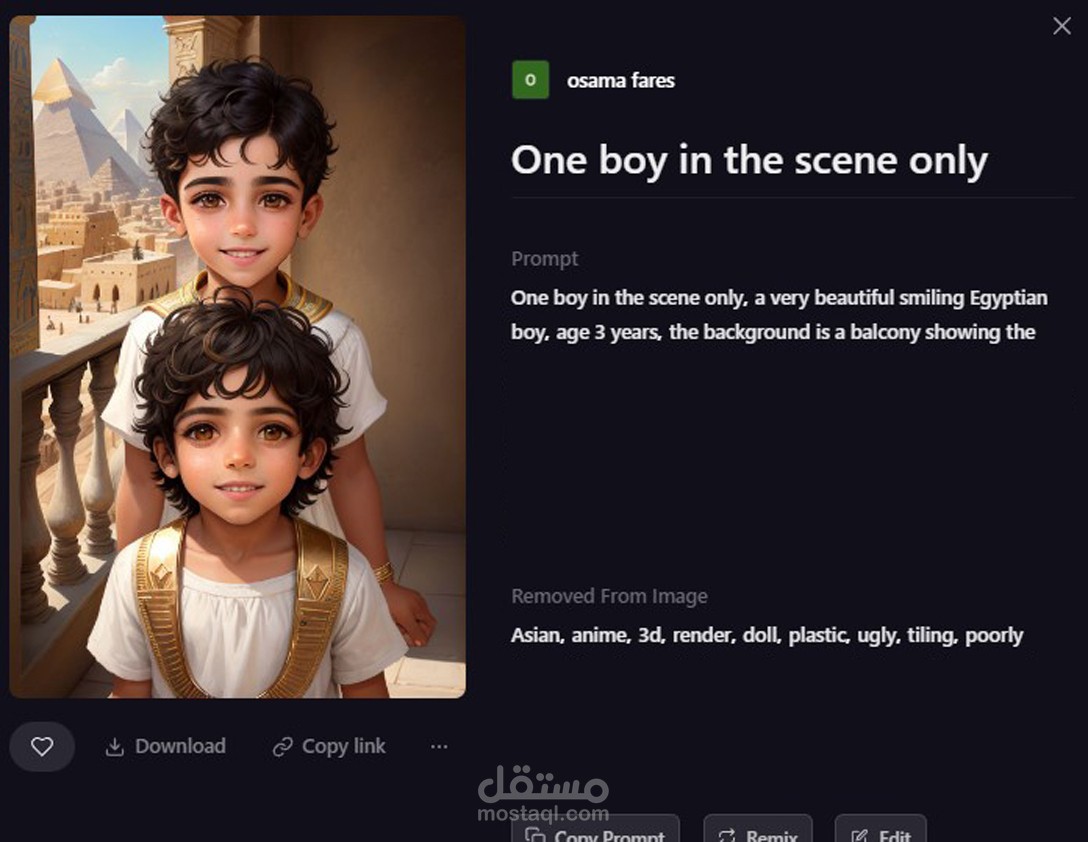Click the 'Copy link' text label

(343, 746)
